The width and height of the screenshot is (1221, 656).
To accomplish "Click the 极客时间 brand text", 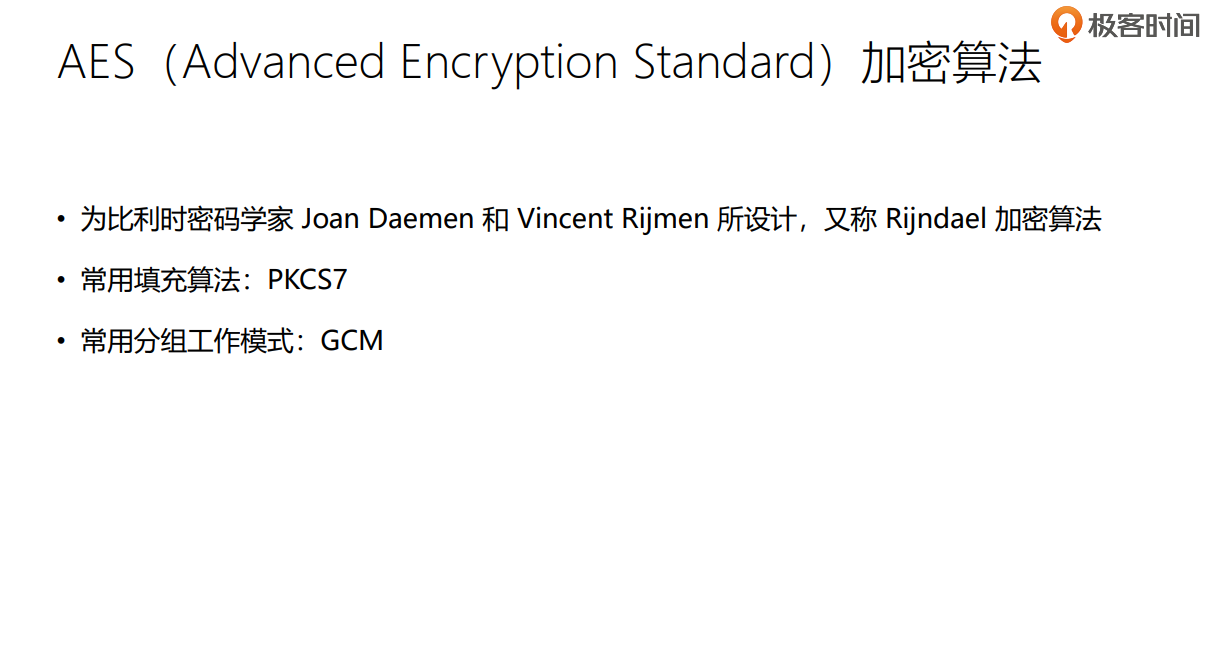I will tap(1143, 25).
